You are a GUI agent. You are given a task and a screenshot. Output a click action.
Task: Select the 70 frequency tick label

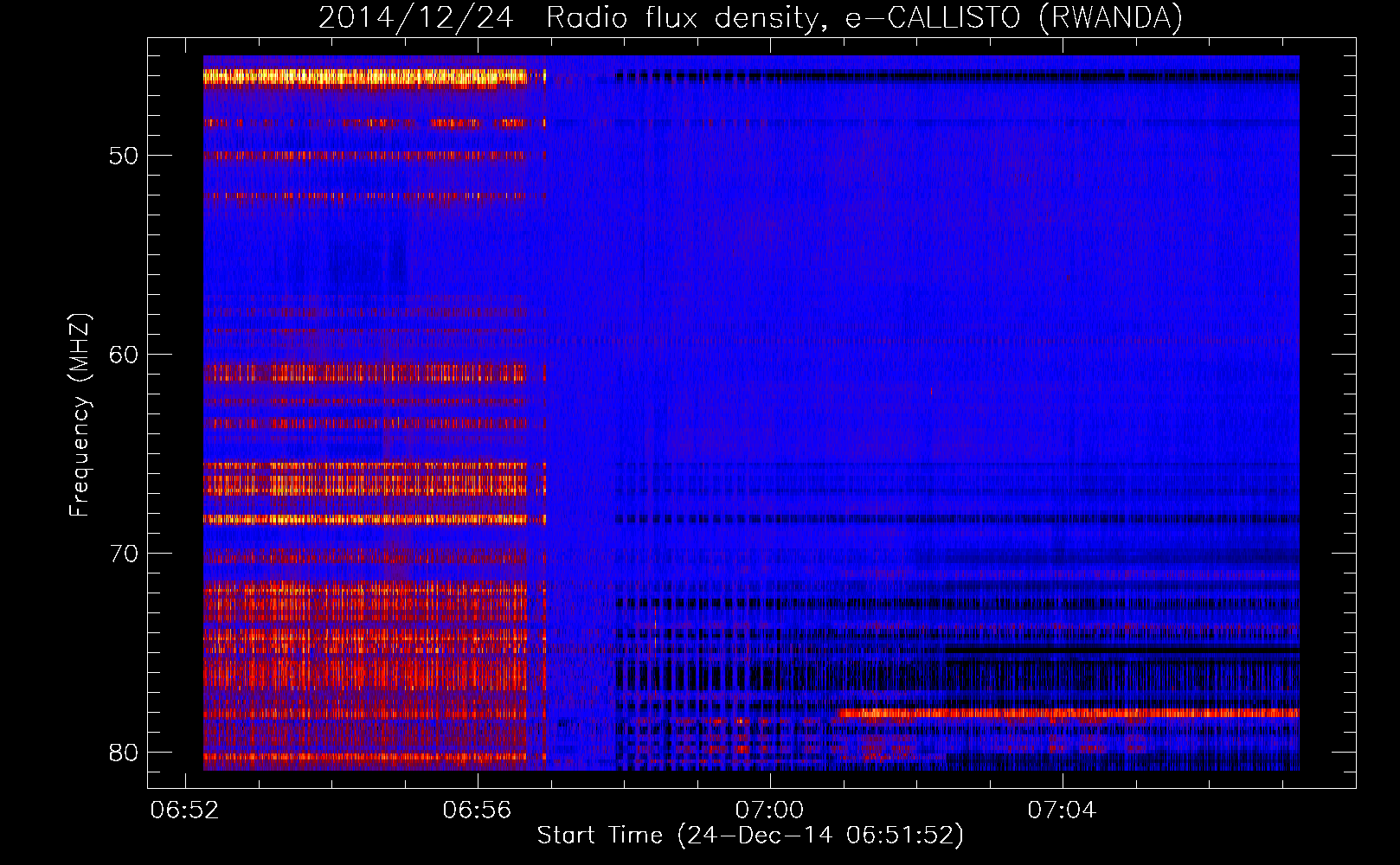(x=124, y=553)
